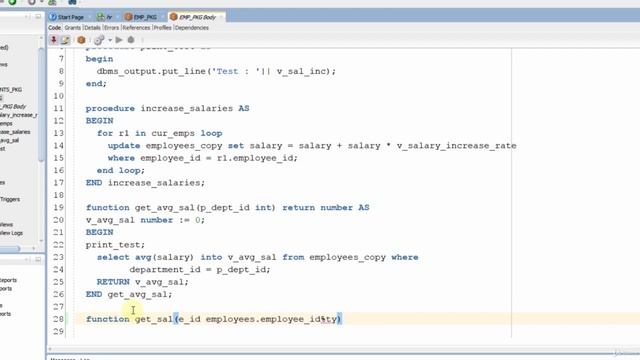Click the 'BEGIN' keyword on line 21
The height and width of the screenshot is (360, 640).
[100, 232]
